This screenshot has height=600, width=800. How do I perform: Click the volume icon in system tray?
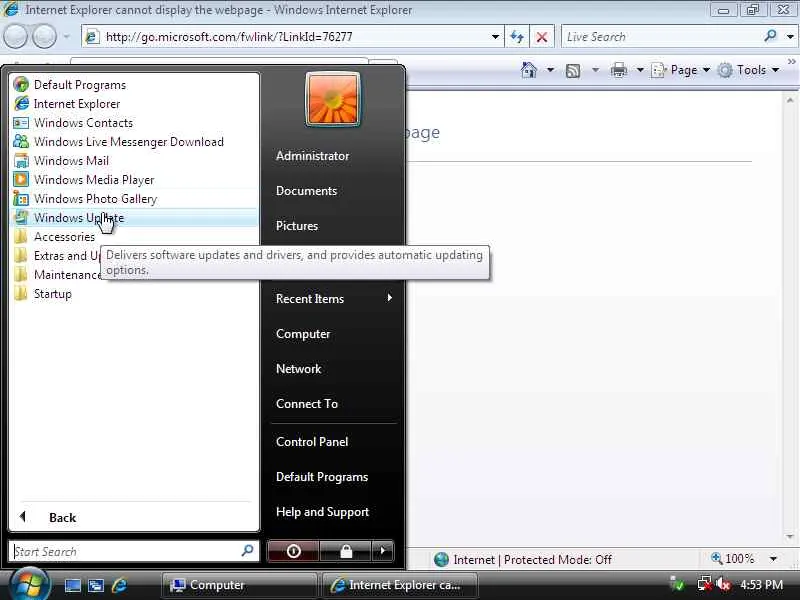coord(723,585)
